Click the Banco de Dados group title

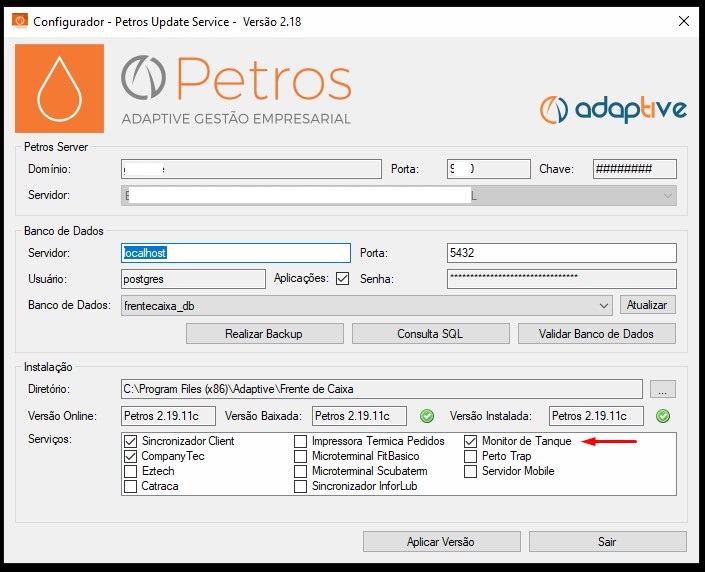click(64, 231)
